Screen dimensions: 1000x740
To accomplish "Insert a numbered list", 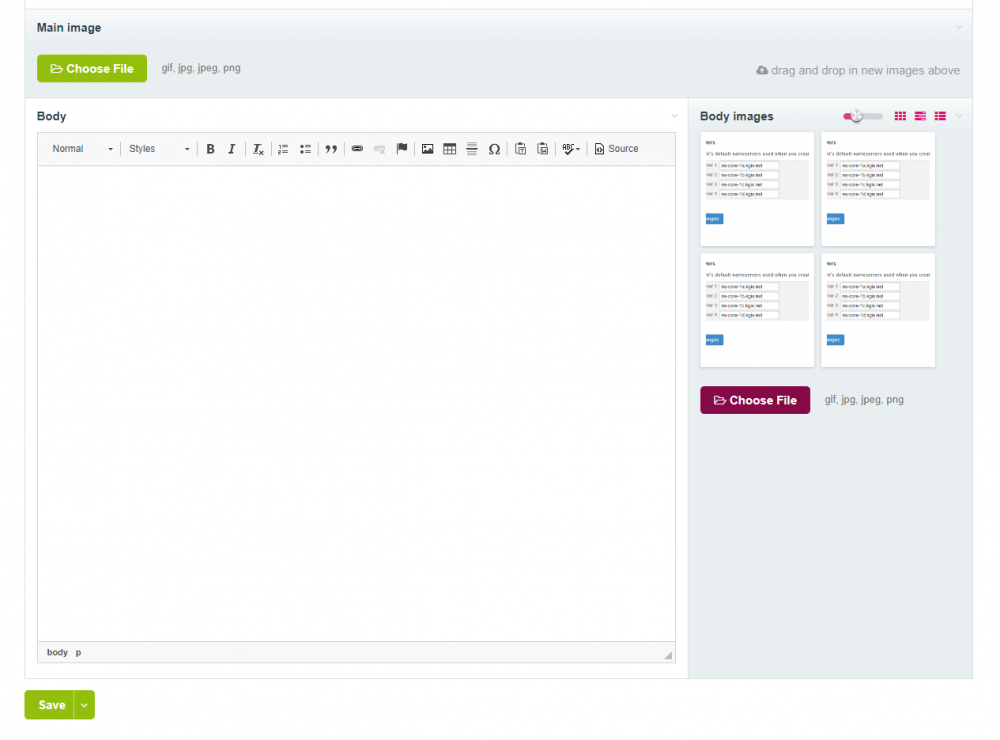I will pyautogui.click(x=283, y=149).
